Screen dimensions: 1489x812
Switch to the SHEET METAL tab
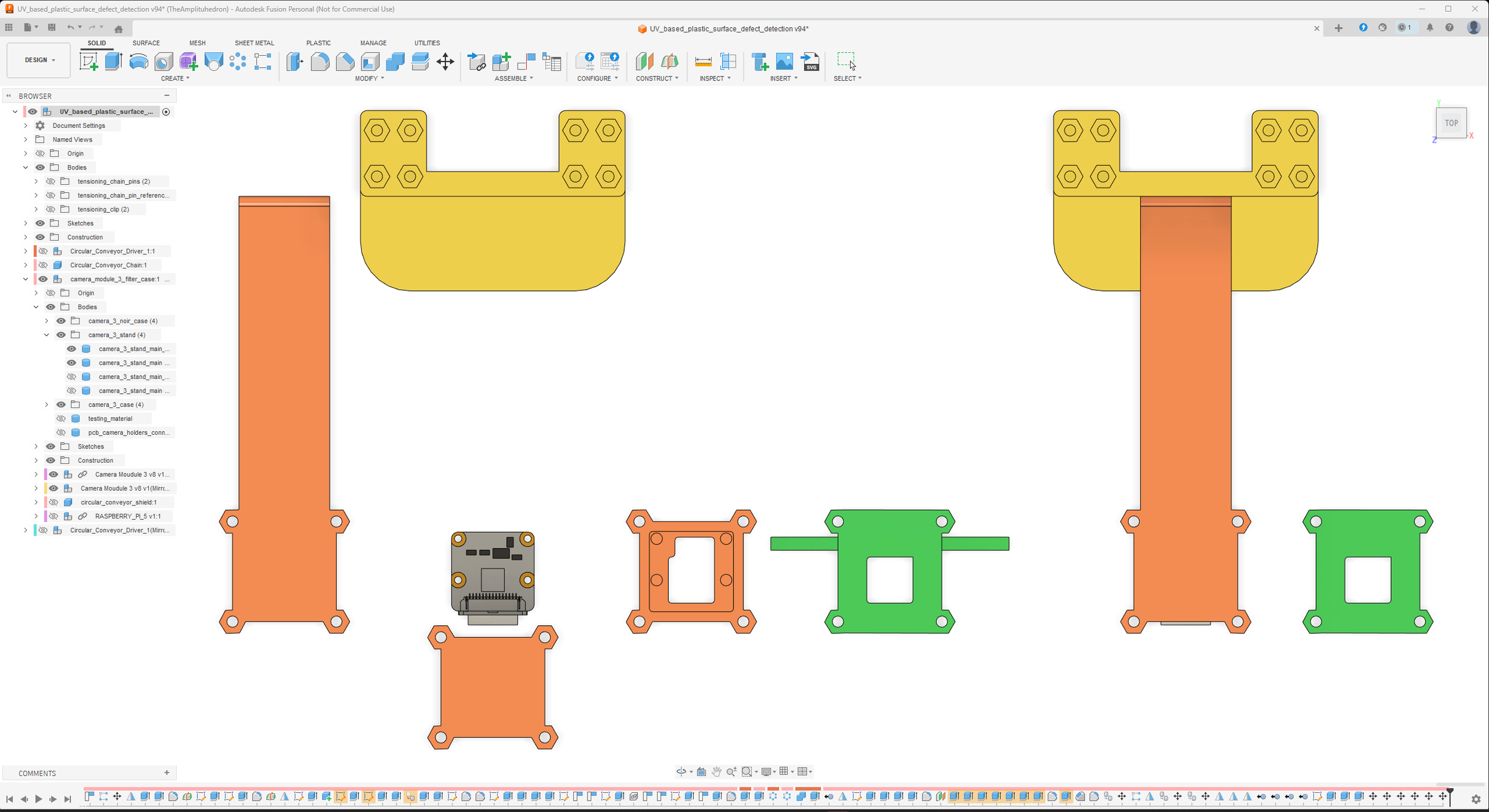tap(254, 43)
